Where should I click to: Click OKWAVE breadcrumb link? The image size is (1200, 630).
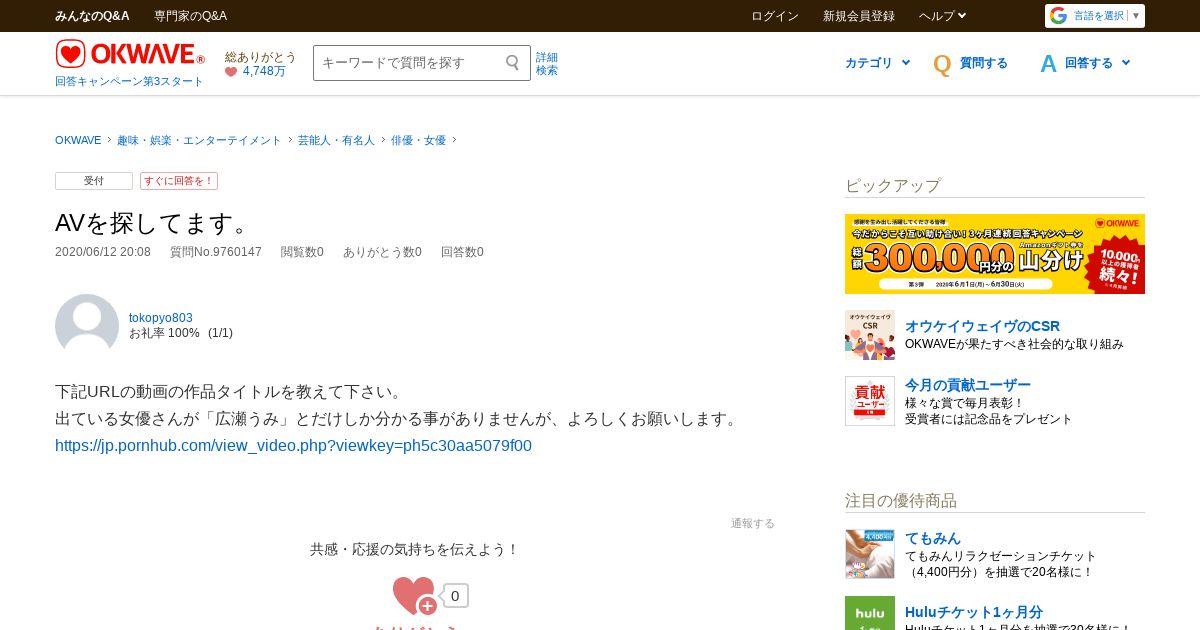coord(78,140)
